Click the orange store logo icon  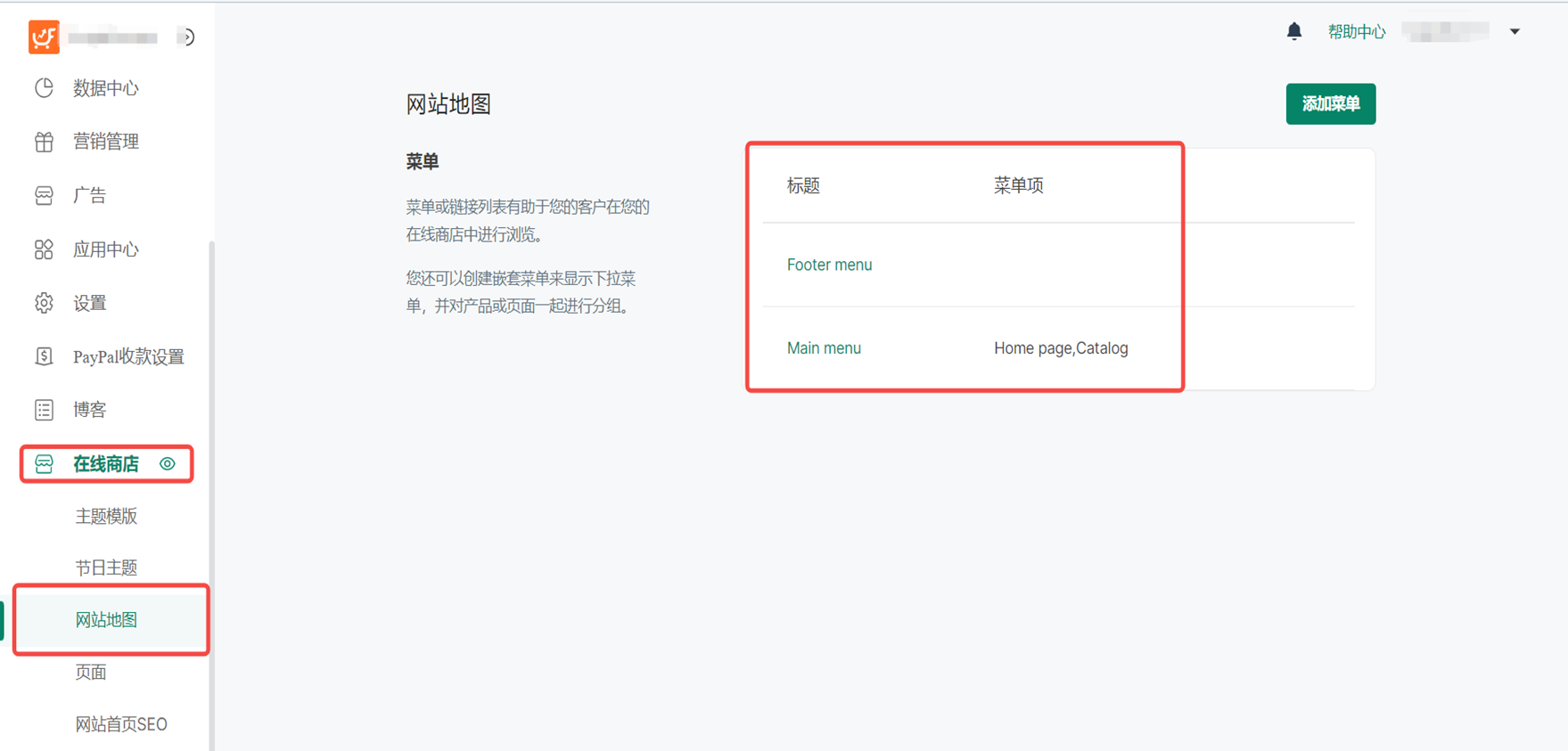pyautogui.click(x=44, y=37)
